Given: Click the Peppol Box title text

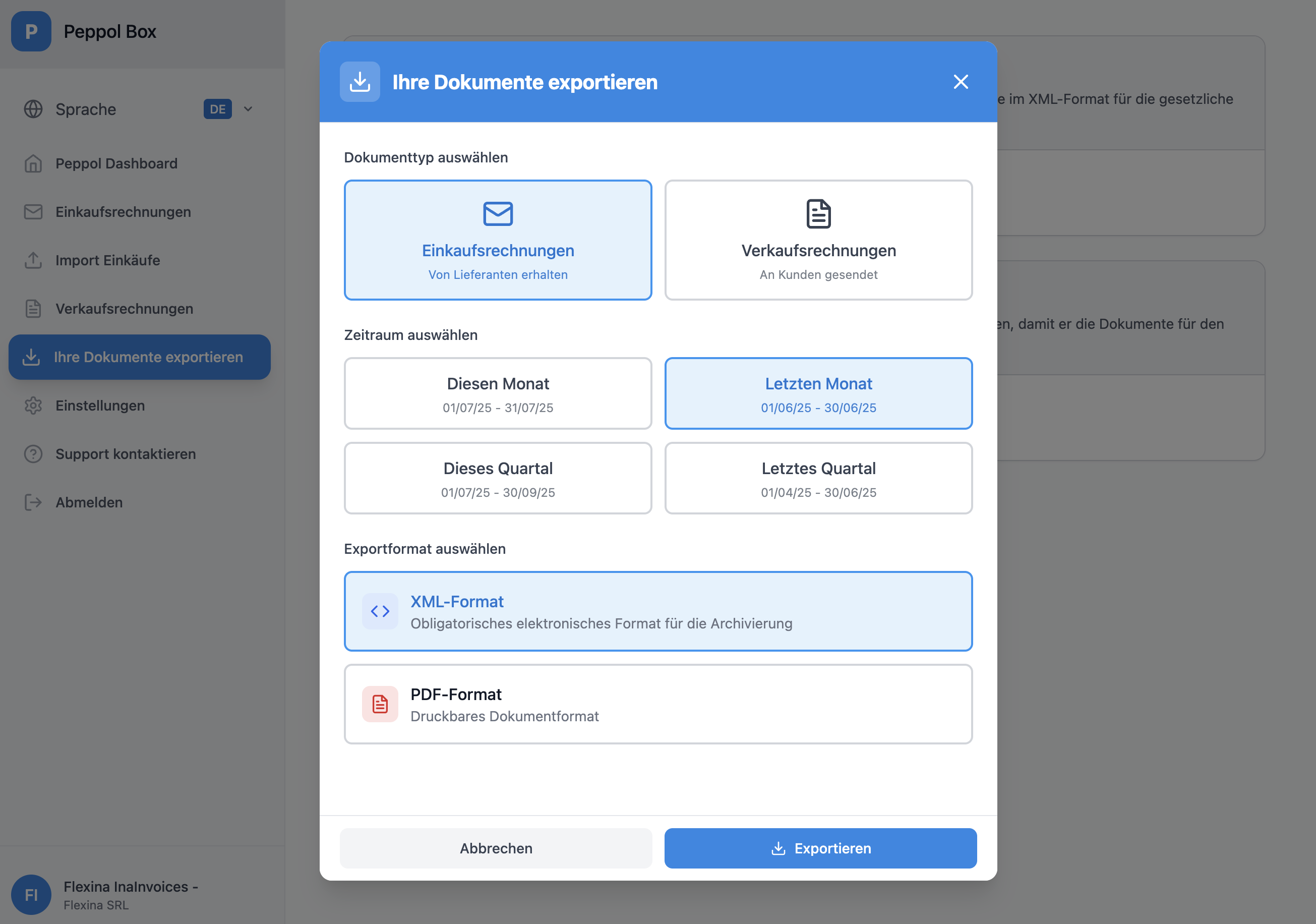Looking at the screenshot, I should (x=109, y=32).
